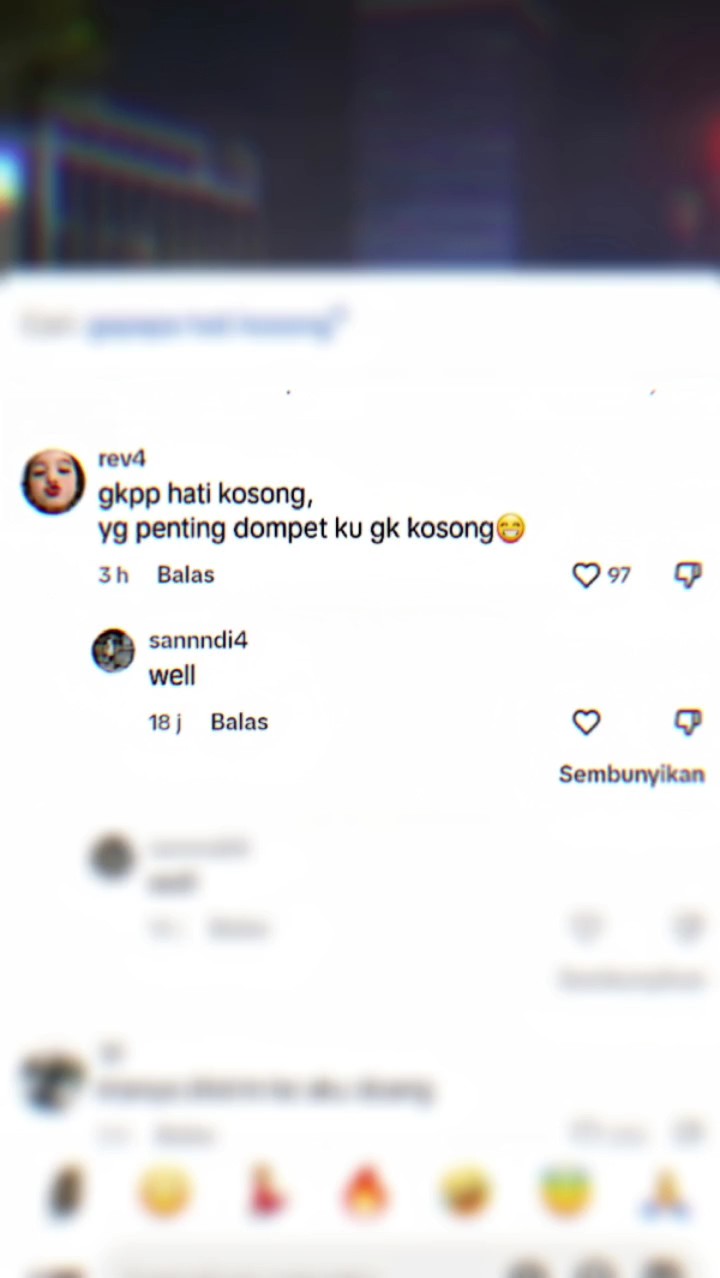Open rev4's profile picture
The width and height of the screenshot is (720, 1278).
click(x=53, y=482)
